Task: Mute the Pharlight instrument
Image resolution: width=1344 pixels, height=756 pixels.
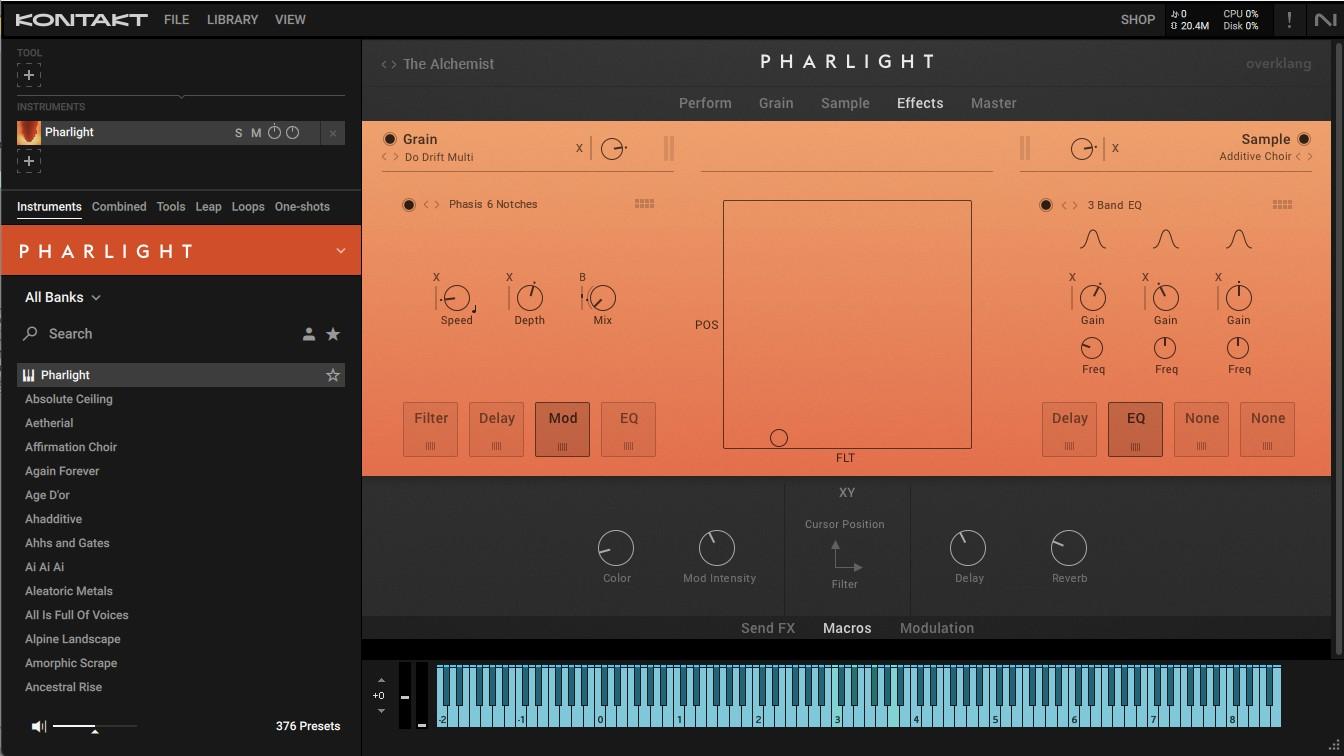Action: [255, 131]
